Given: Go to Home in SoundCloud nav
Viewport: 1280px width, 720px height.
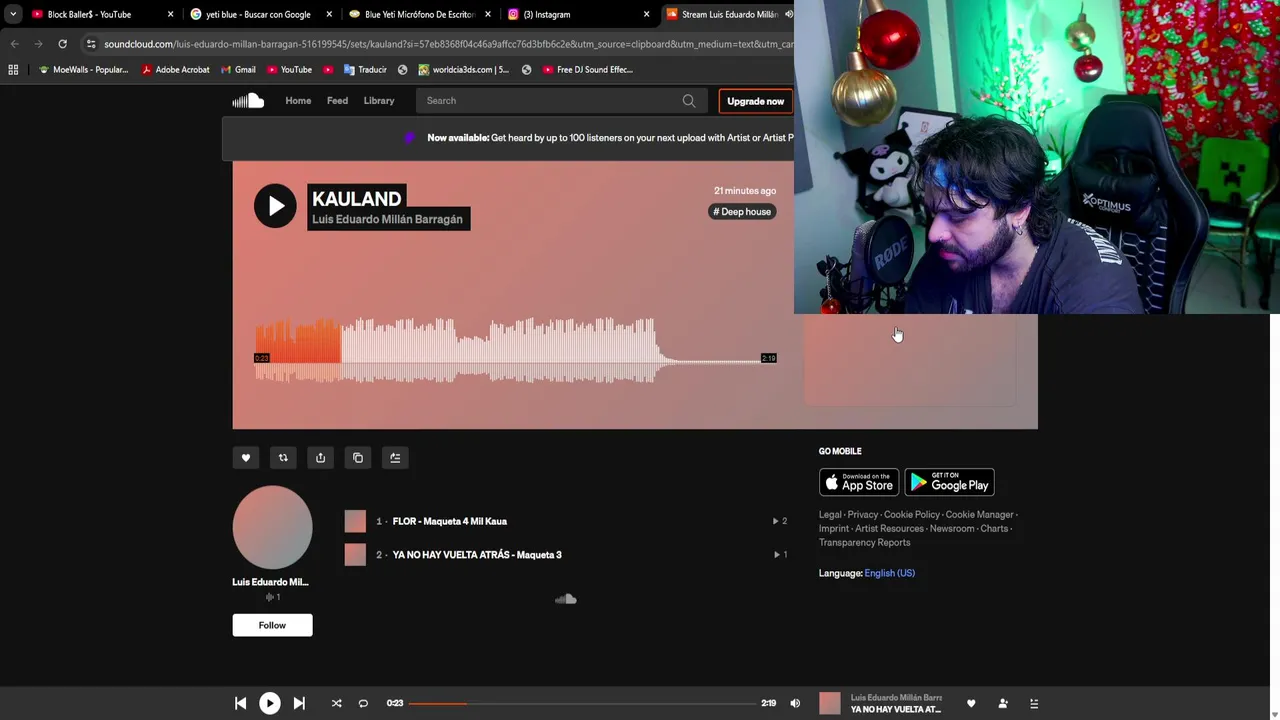Looking at the screenshot, I should [x=298, y=101].
